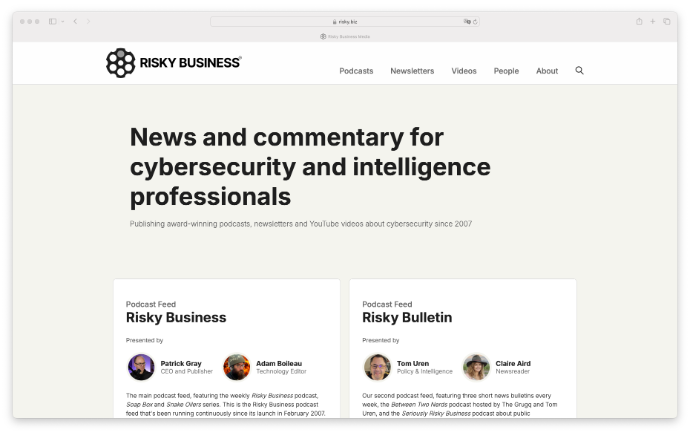Image resolution: width=690 pixels, height=435 pixels.
Task: Open the Podcasts menu item
Action: pos(356,71)
